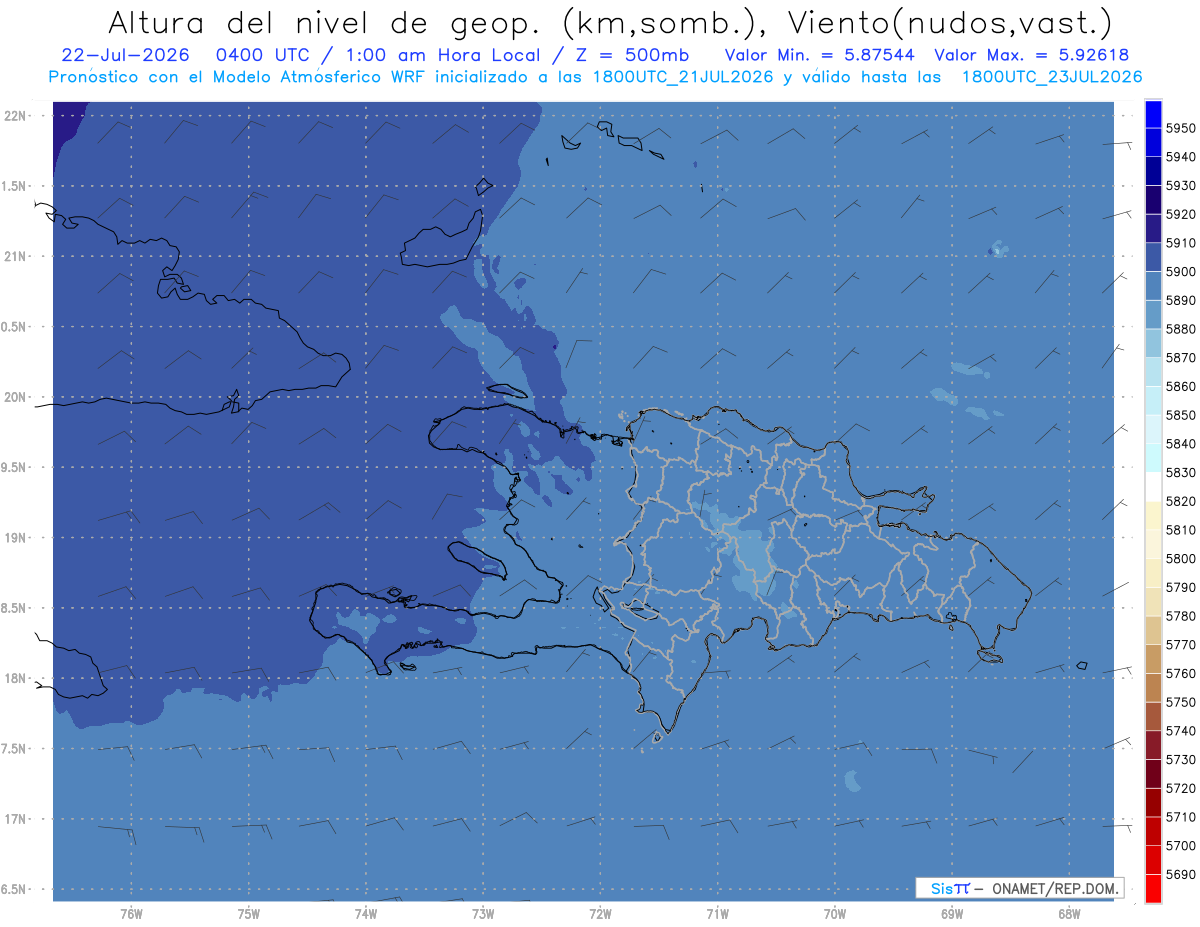This screenshot has width=1200, height=927.
Task: Click the '70W' longitude label
Action: click(835, 913)
